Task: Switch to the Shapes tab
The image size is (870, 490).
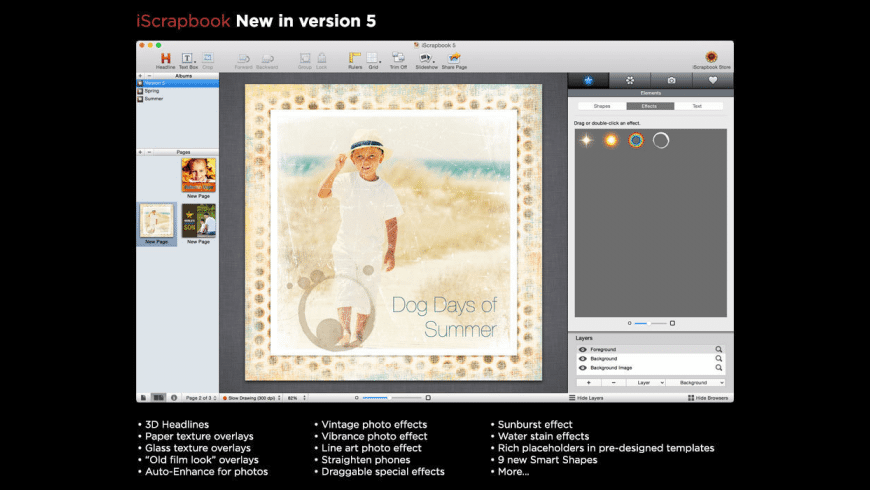Action: point(602,105)
